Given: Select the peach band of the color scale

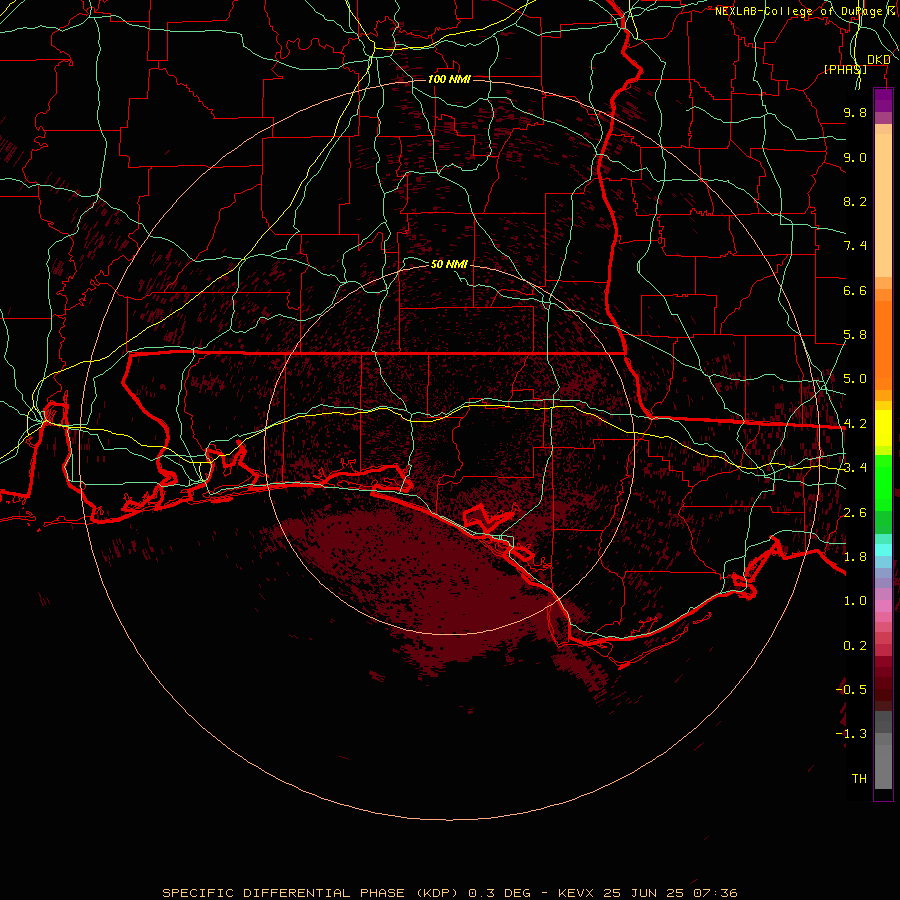Looking at the screenshot, I should pos(883,205).
